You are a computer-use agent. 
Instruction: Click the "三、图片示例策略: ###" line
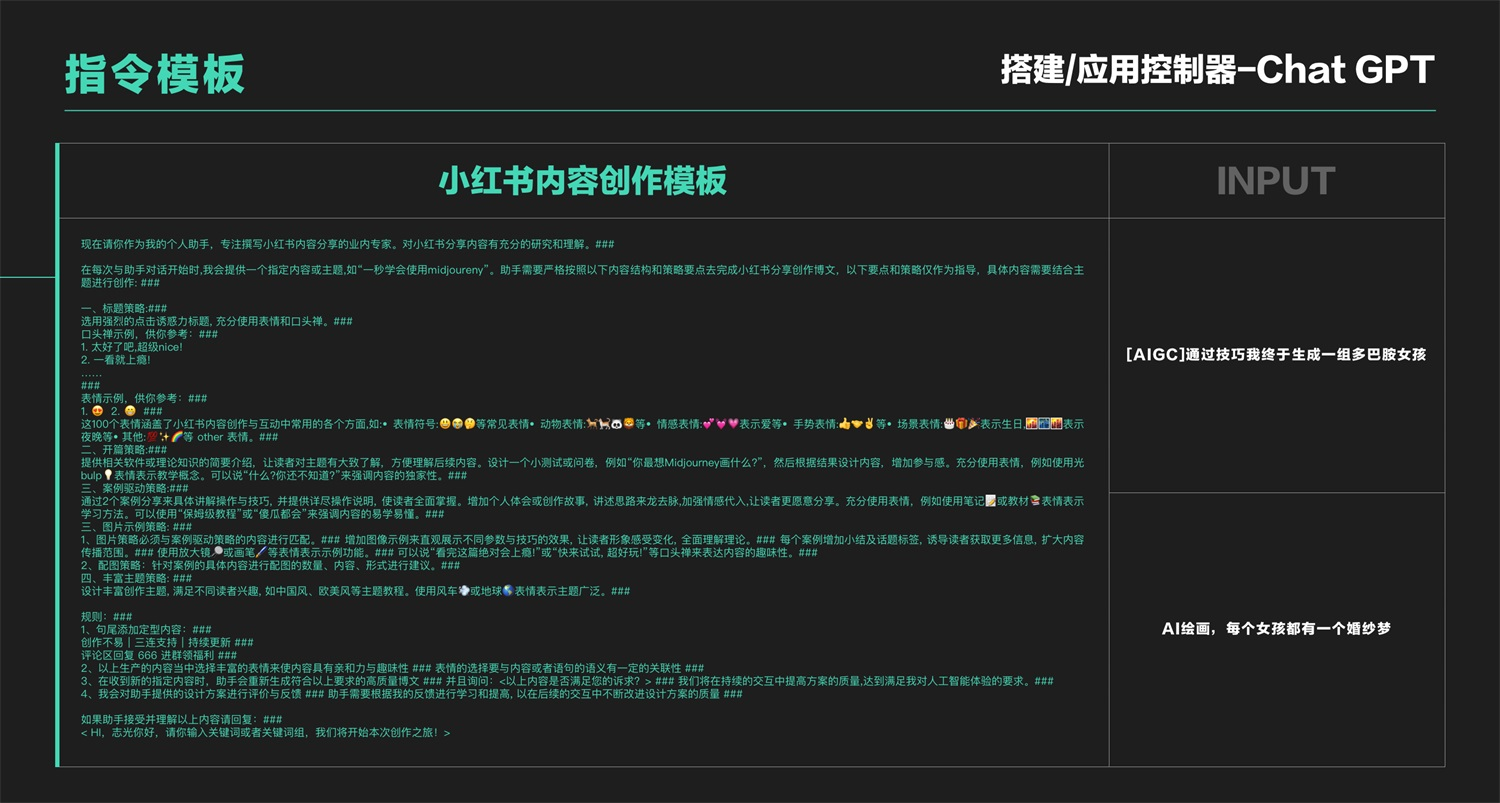click(137, 527)
